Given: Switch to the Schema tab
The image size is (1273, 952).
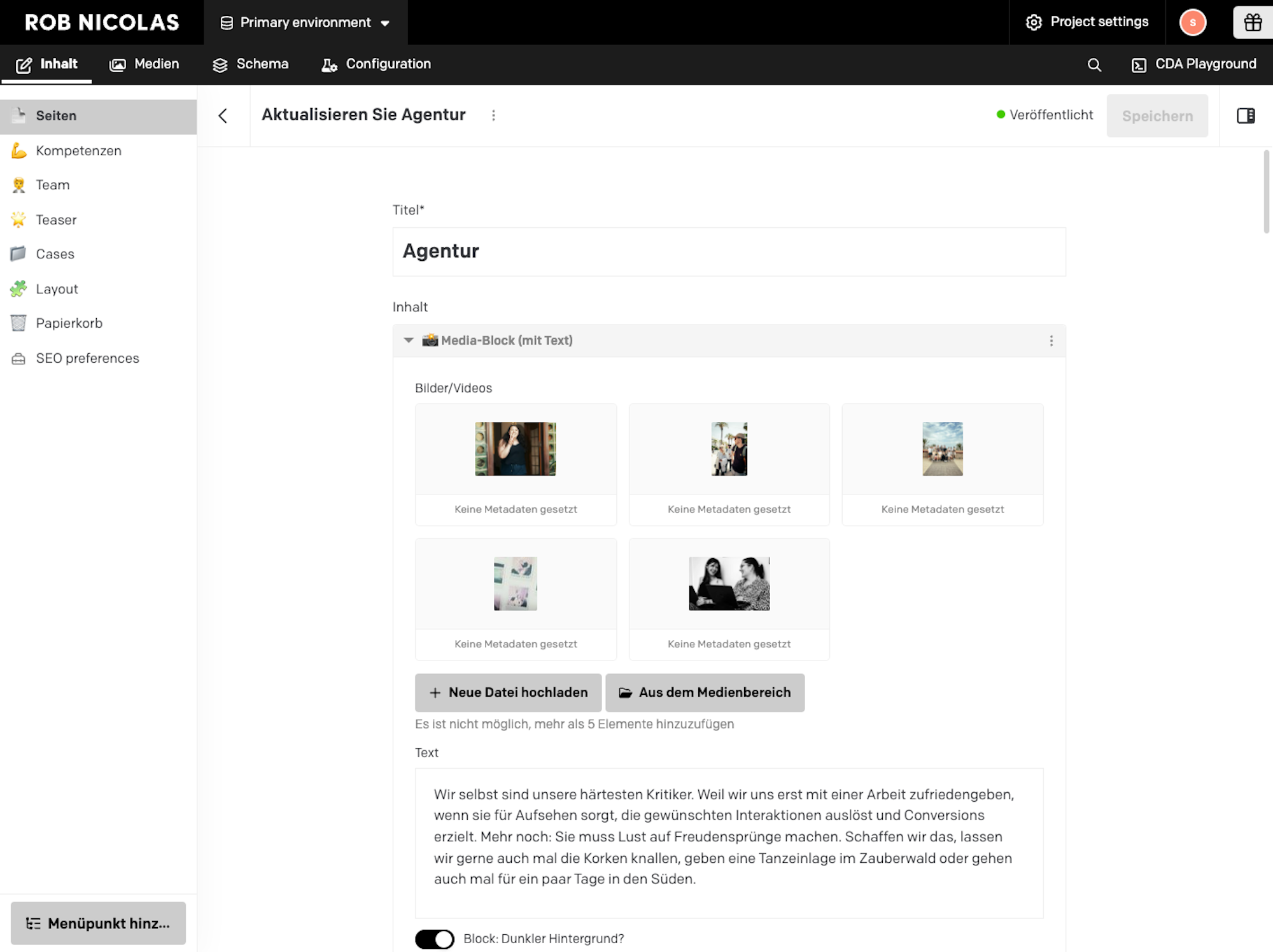Looking at the screenshot, I should coord(250,64).
